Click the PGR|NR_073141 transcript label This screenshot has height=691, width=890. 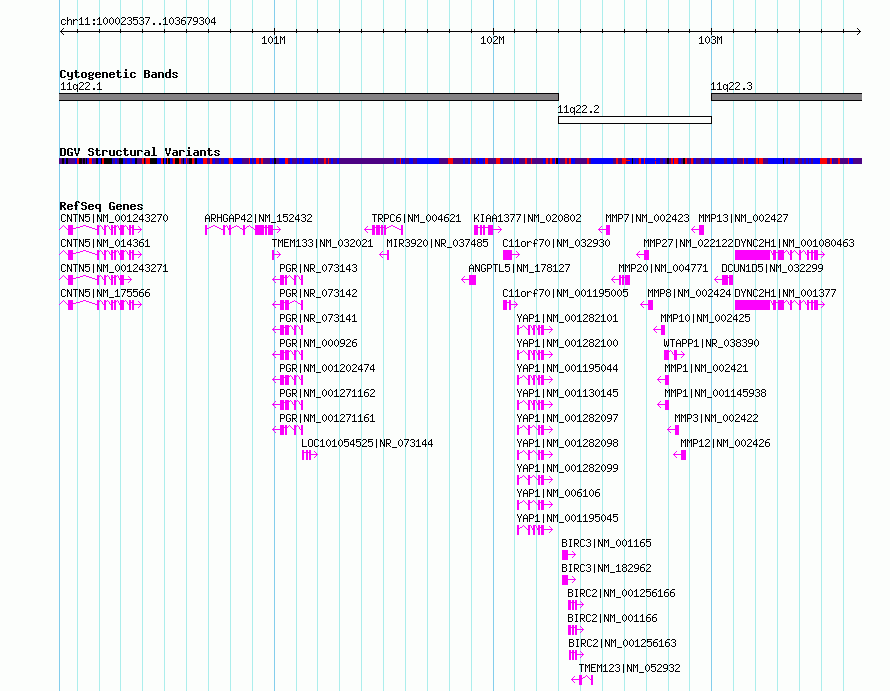point(318,318)
